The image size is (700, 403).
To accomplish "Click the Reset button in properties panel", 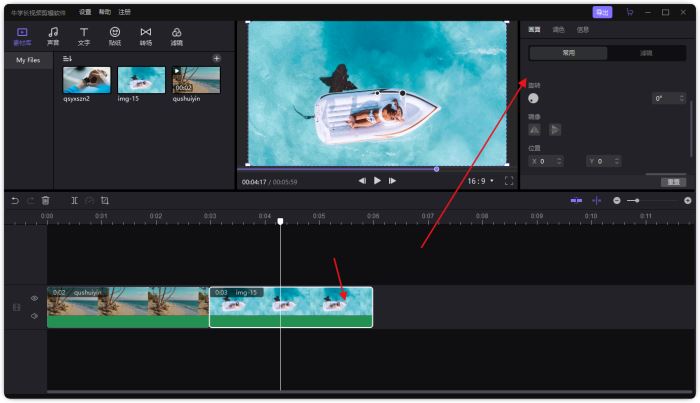I will (673, 182).
